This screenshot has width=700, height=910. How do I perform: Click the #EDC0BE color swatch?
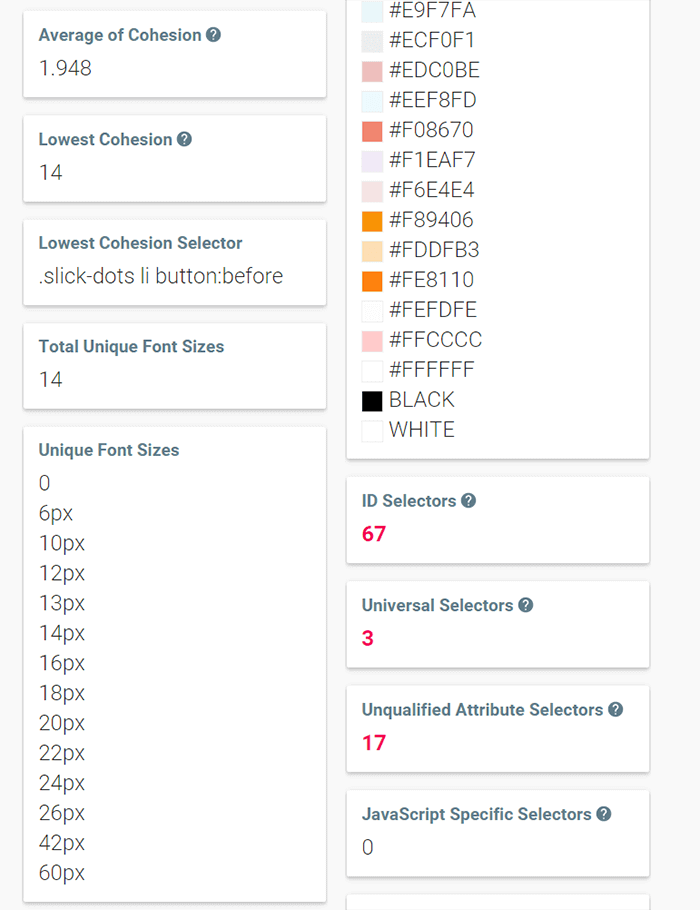click(x=372, y=71)
